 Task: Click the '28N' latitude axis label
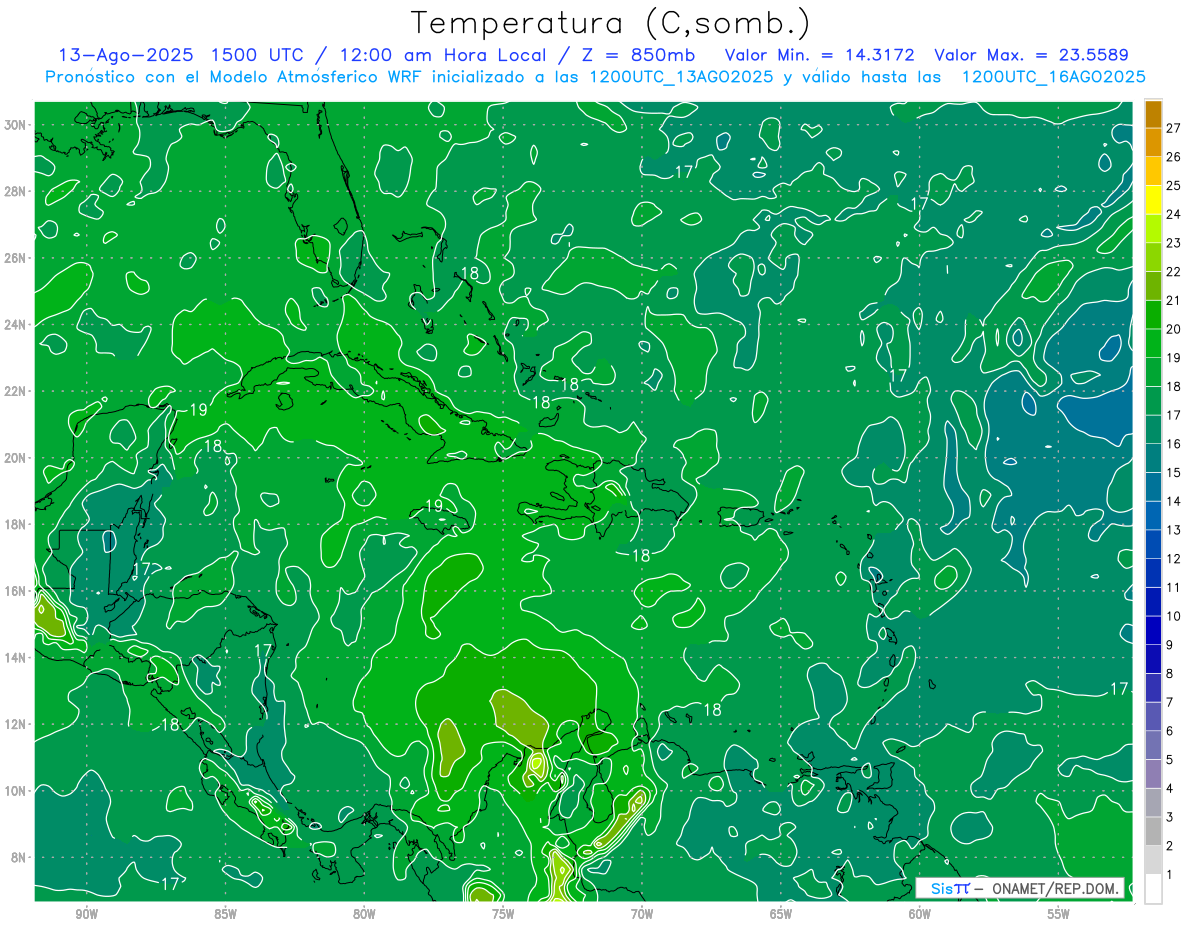(x=15, y=191)
